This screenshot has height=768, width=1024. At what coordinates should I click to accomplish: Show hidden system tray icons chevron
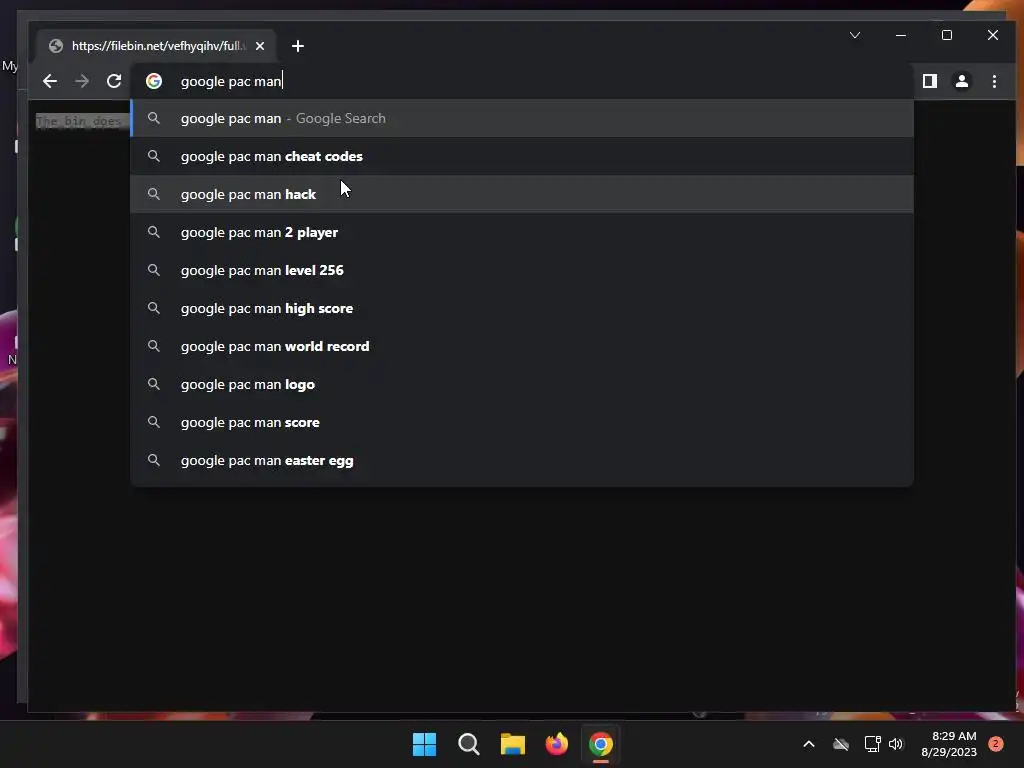[x=808, y=744]
